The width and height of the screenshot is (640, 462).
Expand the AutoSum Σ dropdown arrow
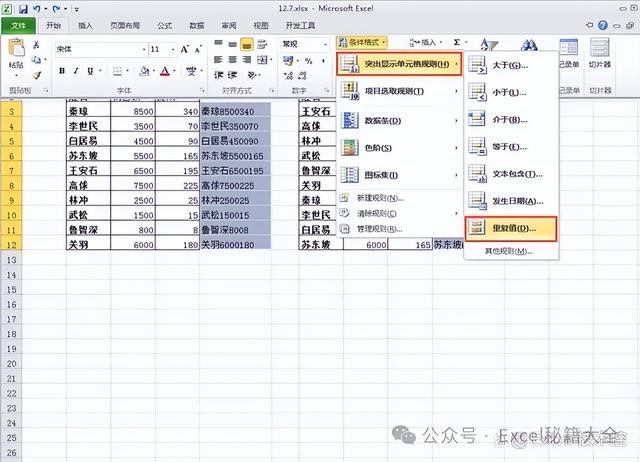pyautogui.click(x=466, y=42)
